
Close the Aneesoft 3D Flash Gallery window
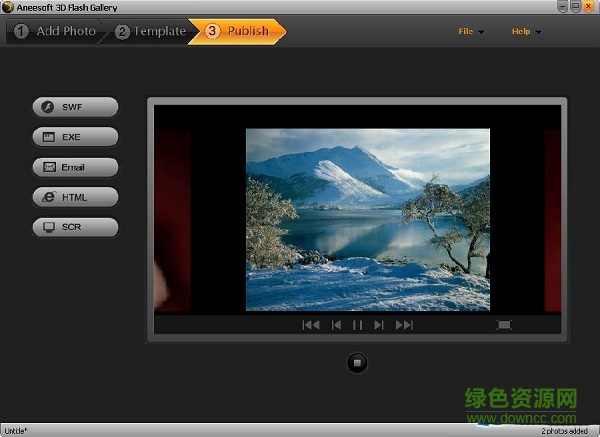[589, 7]
